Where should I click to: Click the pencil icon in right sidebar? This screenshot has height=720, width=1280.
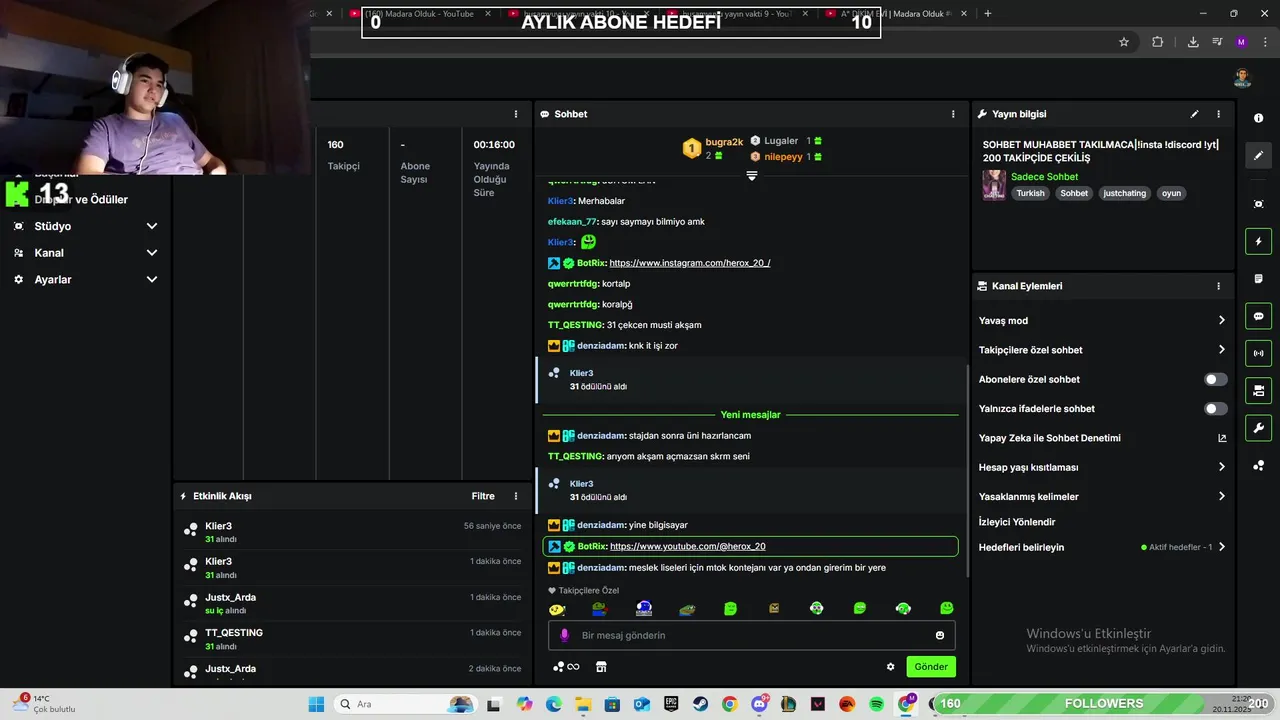point(1258,155)
